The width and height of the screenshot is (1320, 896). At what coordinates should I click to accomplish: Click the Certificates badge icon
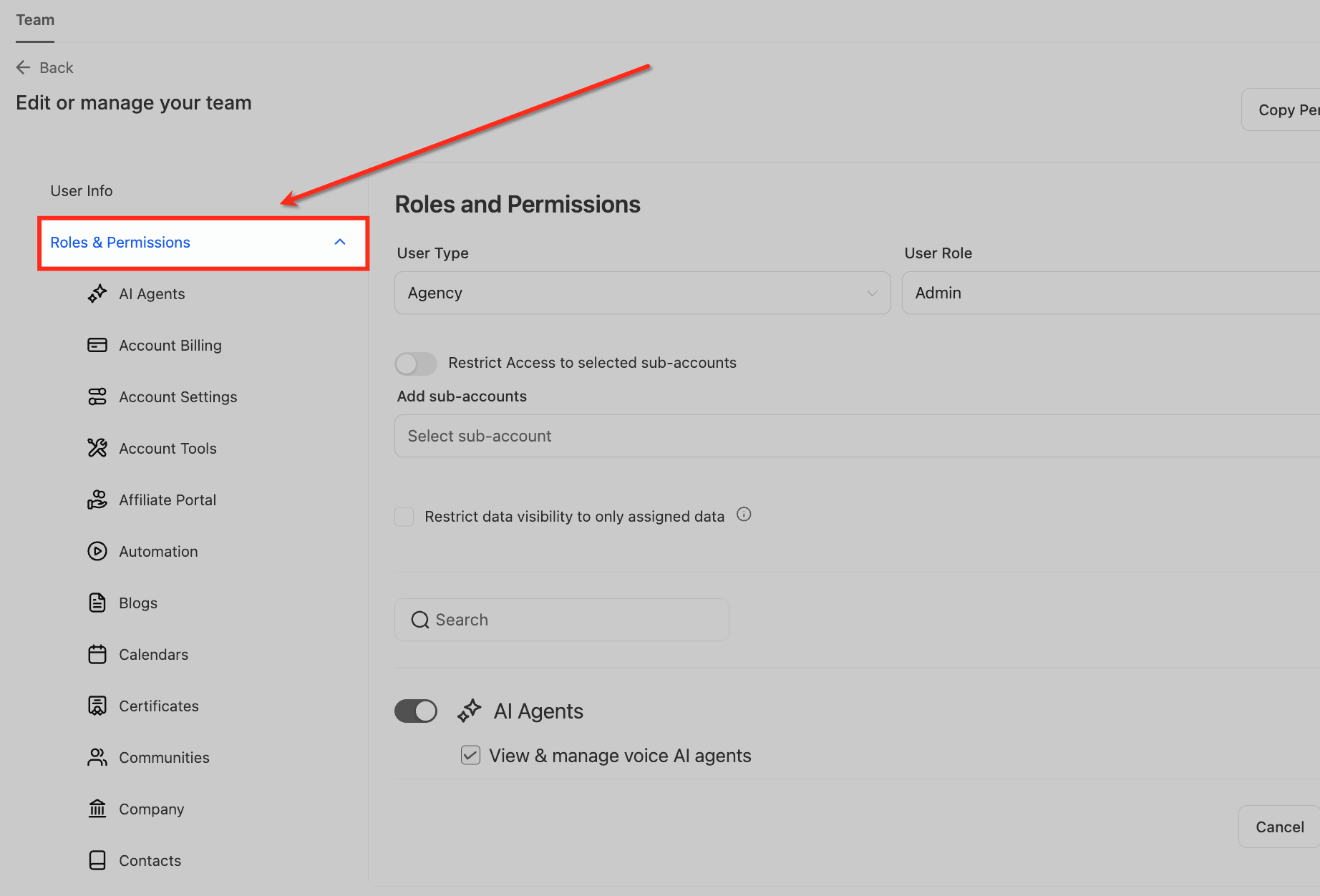tap(97, 706)
